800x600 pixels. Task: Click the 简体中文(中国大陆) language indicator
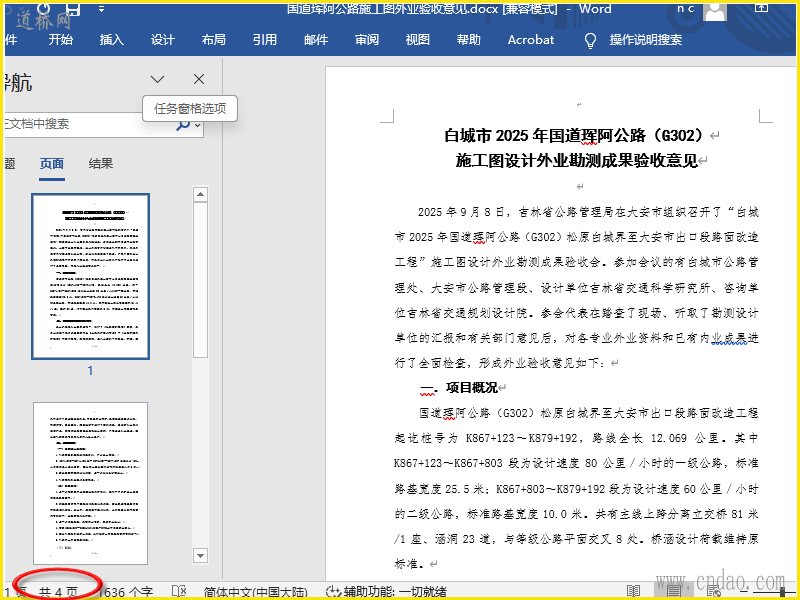pyautogui.click(x=255, y=592)
